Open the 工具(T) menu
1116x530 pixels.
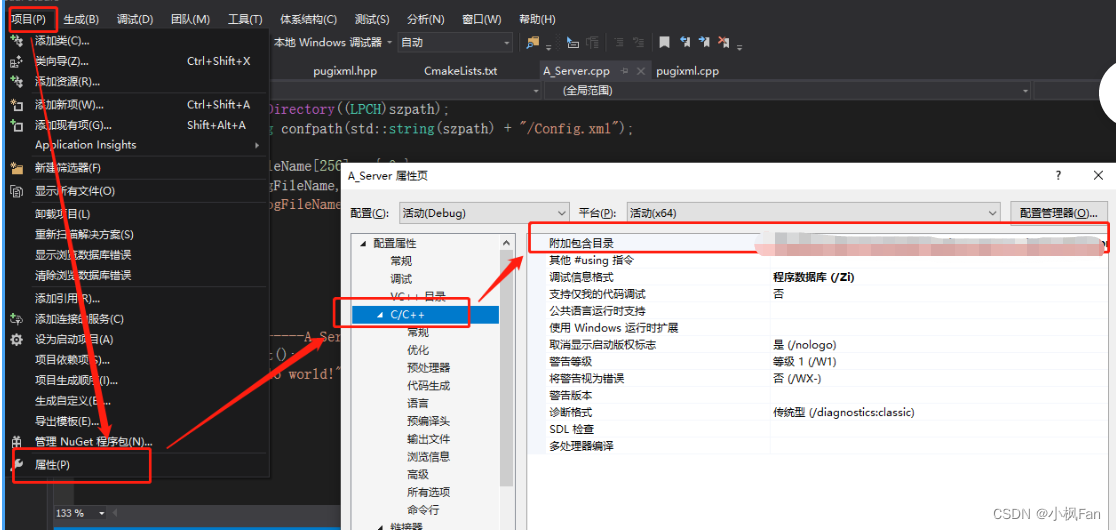coord(245,19)
